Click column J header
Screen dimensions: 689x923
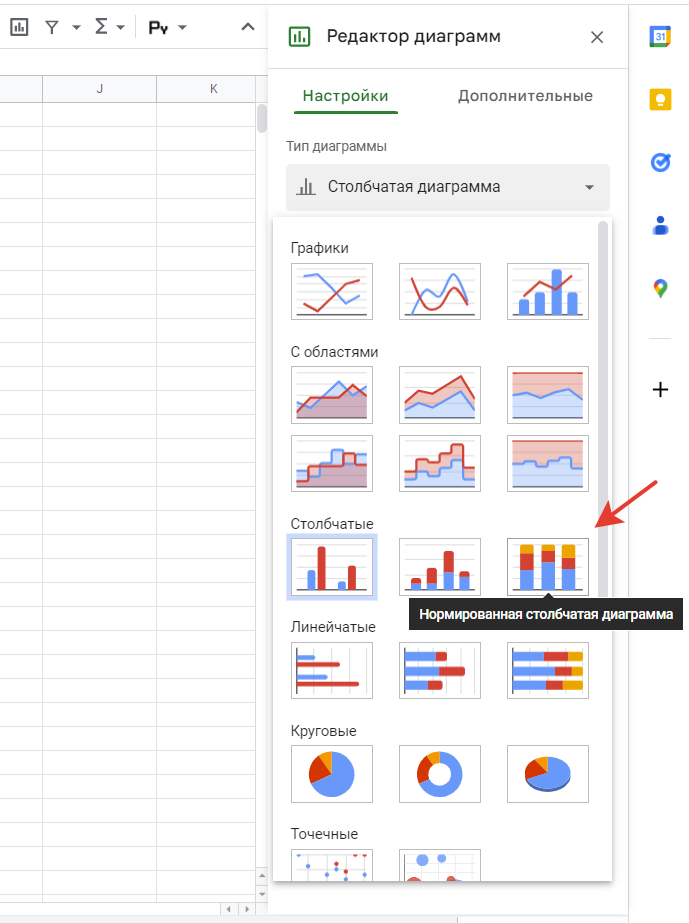(x=99, y=89)
